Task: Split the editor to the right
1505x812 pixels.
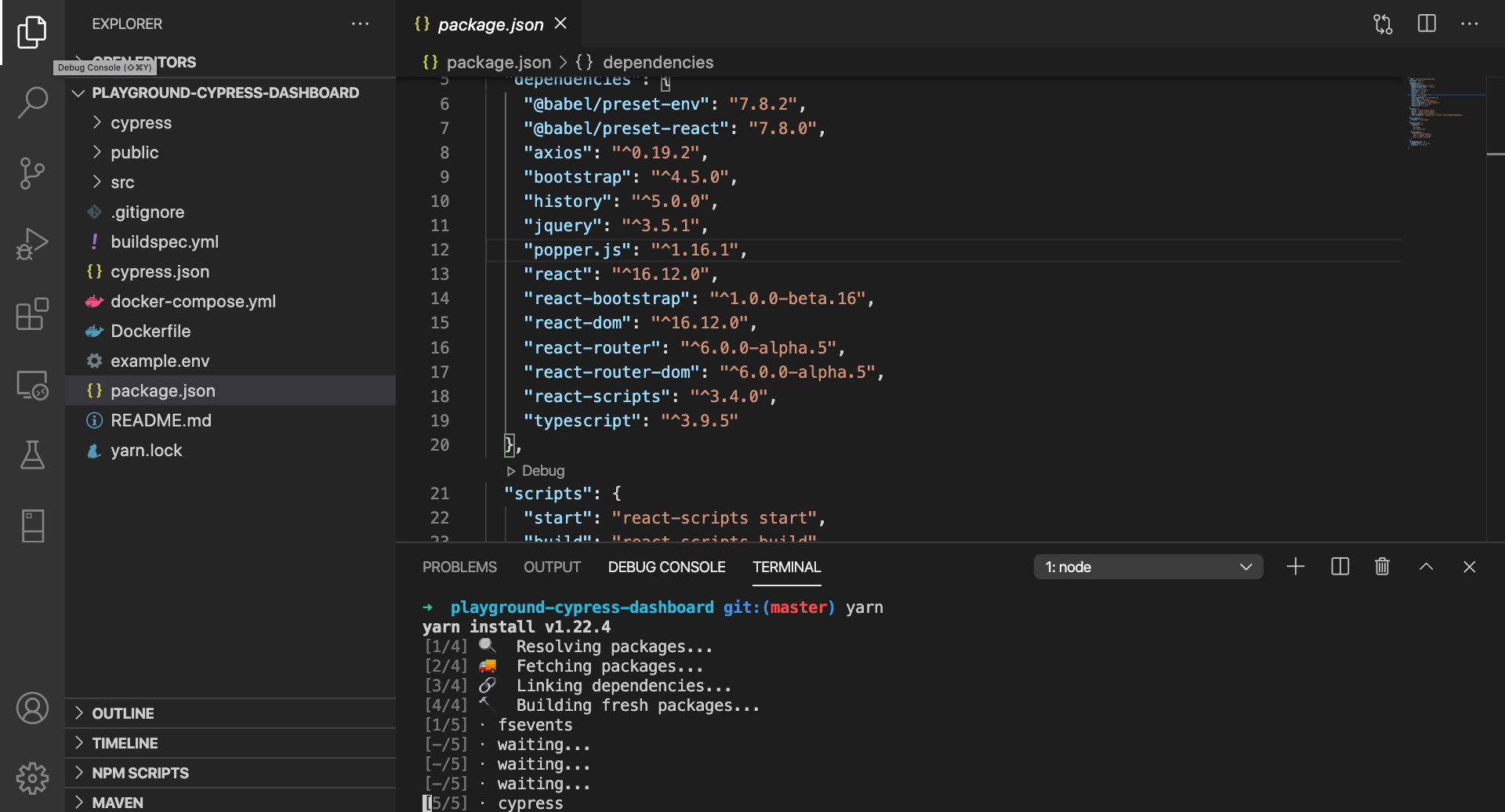Action: coord(1427,24)
